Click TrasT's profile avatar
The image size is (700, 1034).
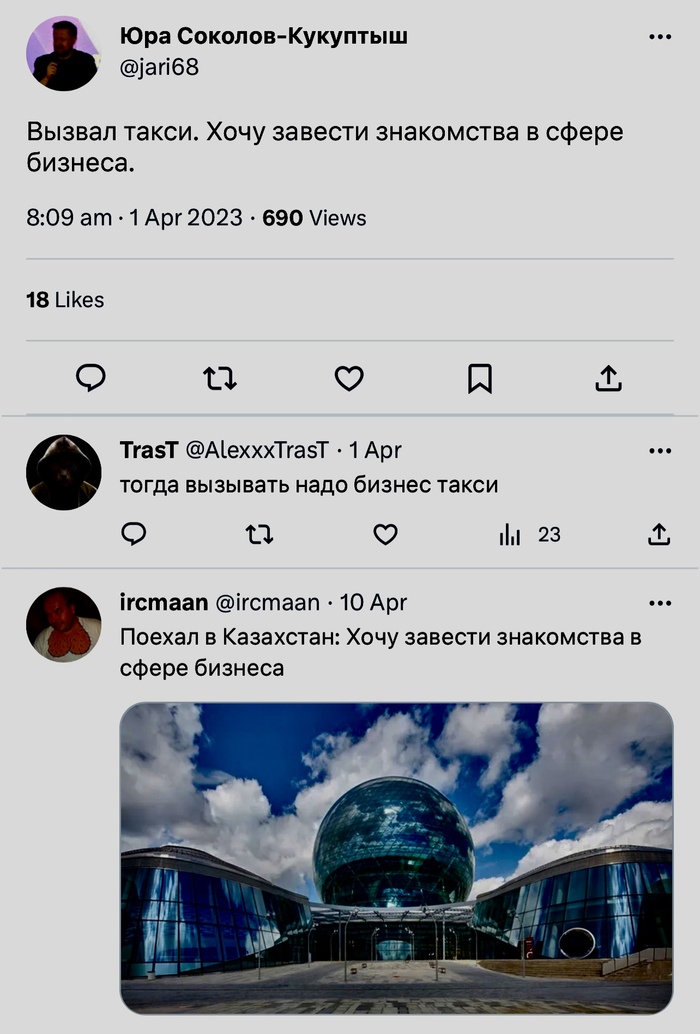click(x=63, y=471)
